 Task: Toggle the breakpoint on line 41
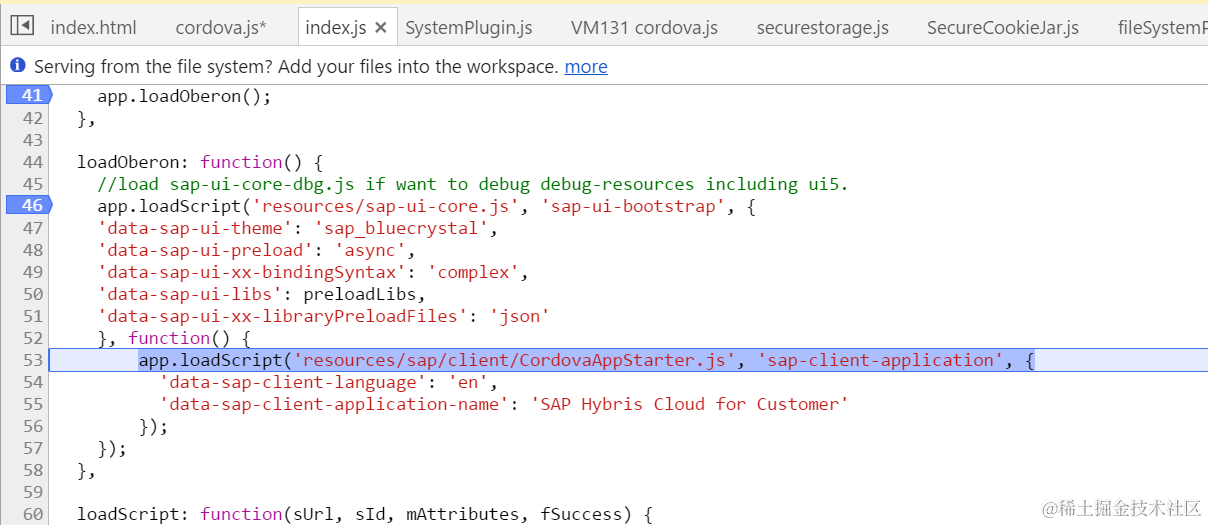click(x=28, y=96)
